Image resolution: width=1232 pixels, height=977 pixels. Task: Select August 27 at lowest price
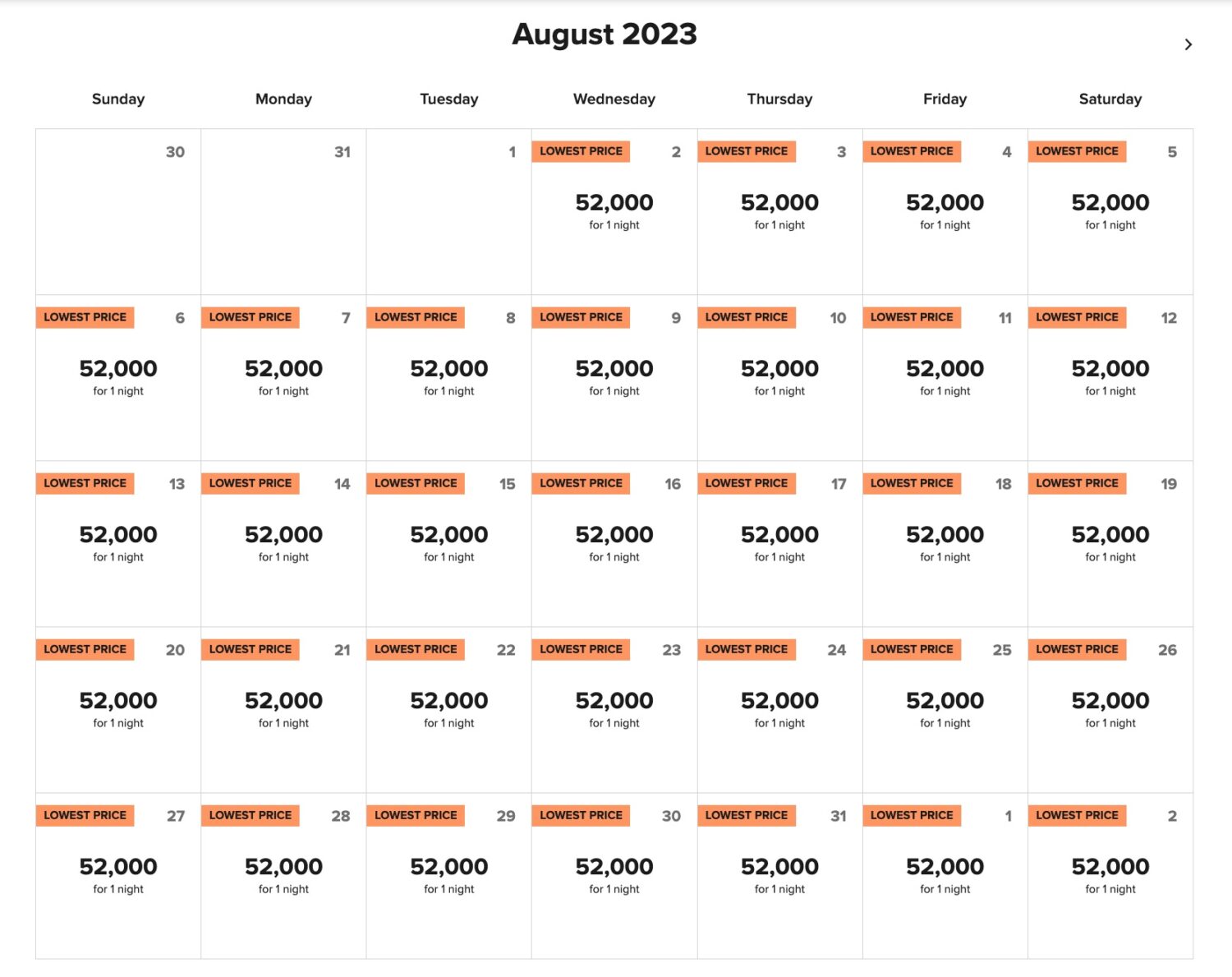point(118,875)
